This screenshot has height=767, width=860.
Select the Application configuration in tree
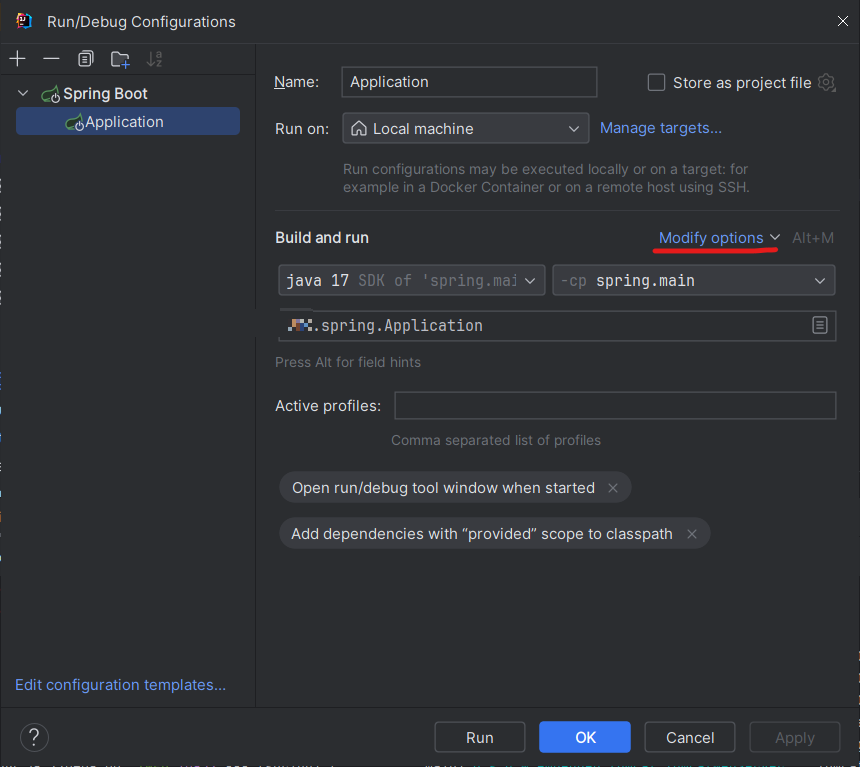128,121
